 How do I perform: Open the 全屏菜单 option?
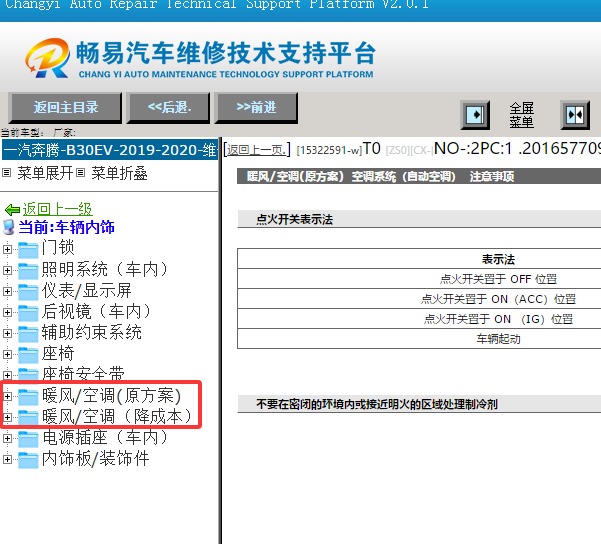click(x=521, y=115)
